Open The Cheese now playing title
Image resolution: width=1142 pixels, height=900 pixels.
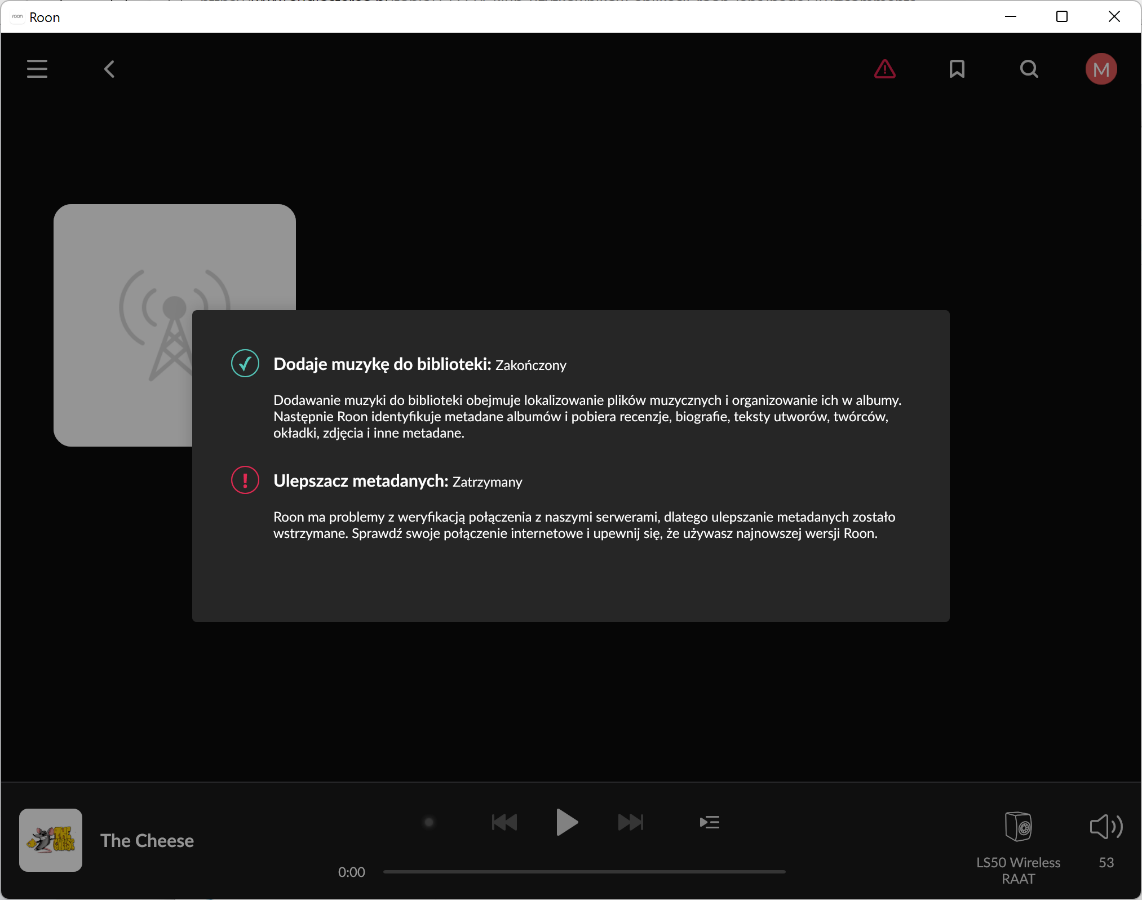pos(147,840)
